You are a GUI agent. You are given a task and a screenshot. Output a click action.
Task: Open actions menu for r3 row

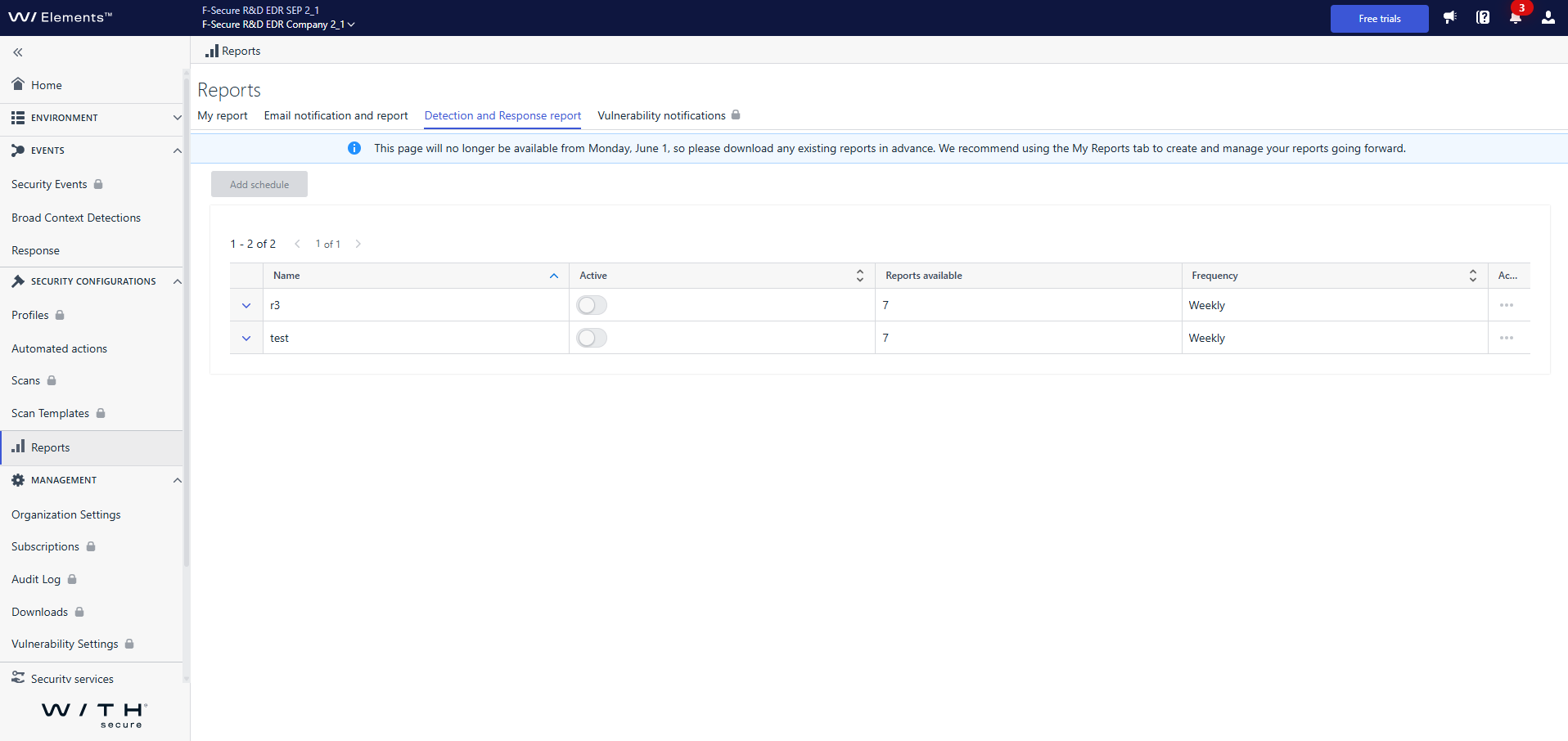coord(1507,305)
